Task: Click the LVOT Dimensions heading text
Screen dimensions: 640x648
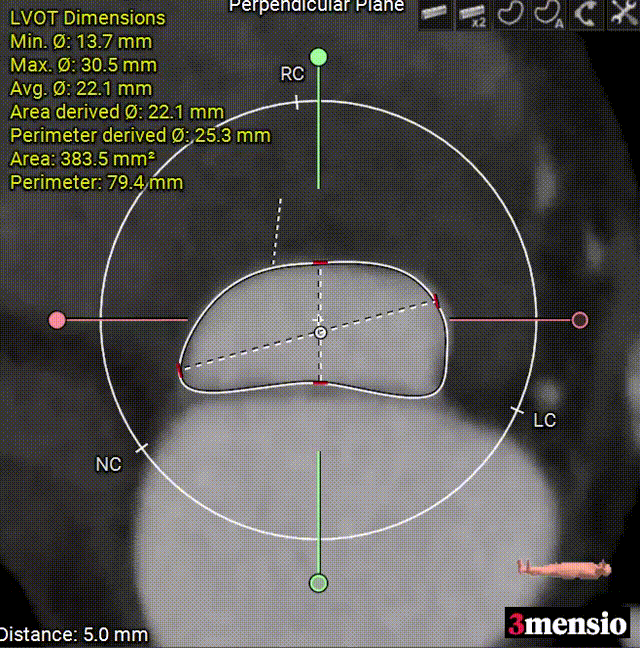Action: (87, 18)
